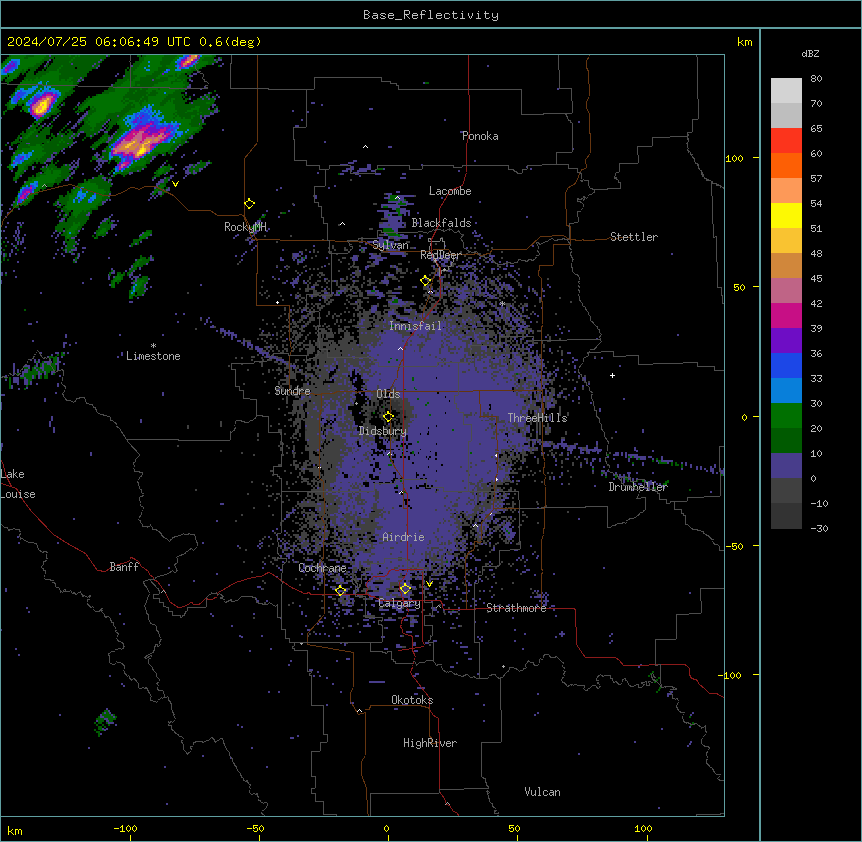Click the yellow diamond between Olds and Didsbury

tap(388, 416)
